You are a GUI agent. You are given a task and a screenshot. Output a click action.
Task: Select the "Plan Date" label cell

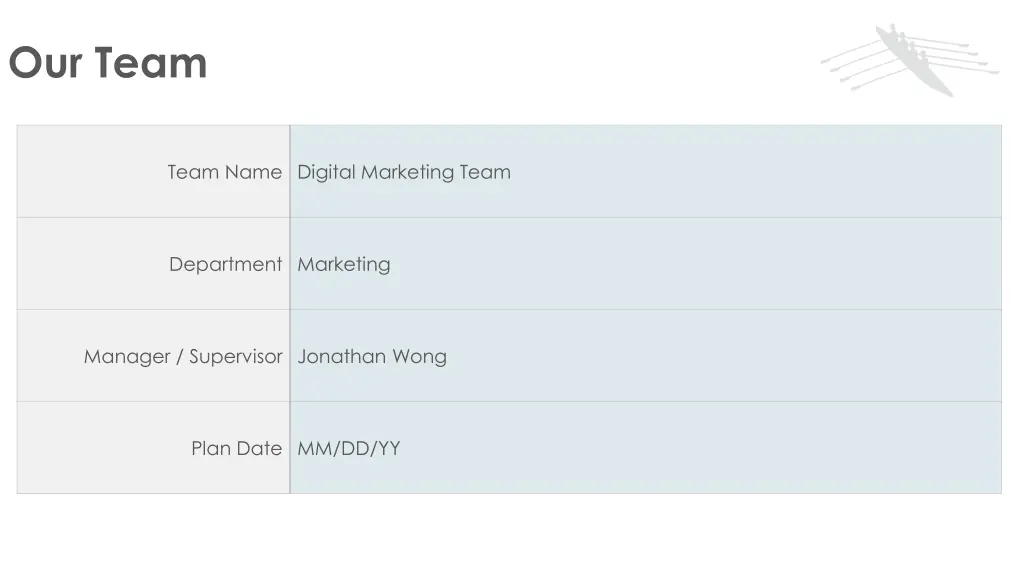click(153, 447)
